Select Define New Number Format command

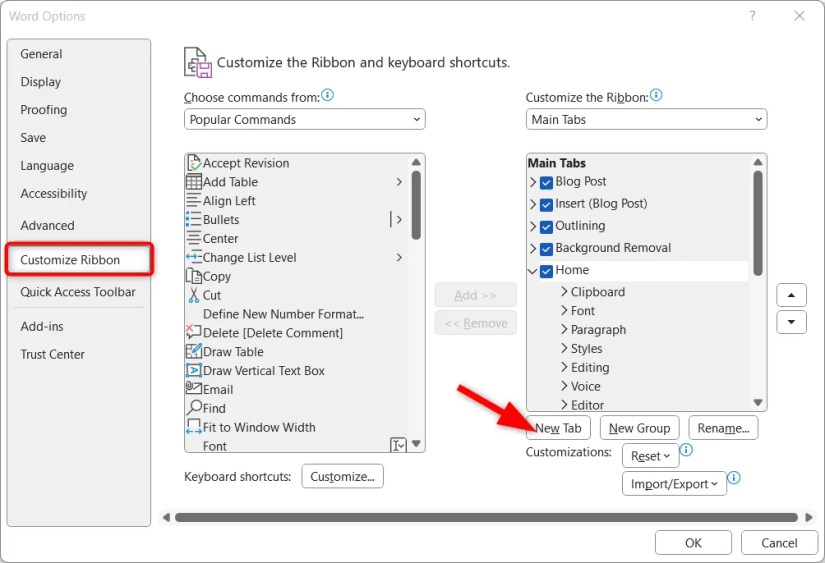point(284,314)
